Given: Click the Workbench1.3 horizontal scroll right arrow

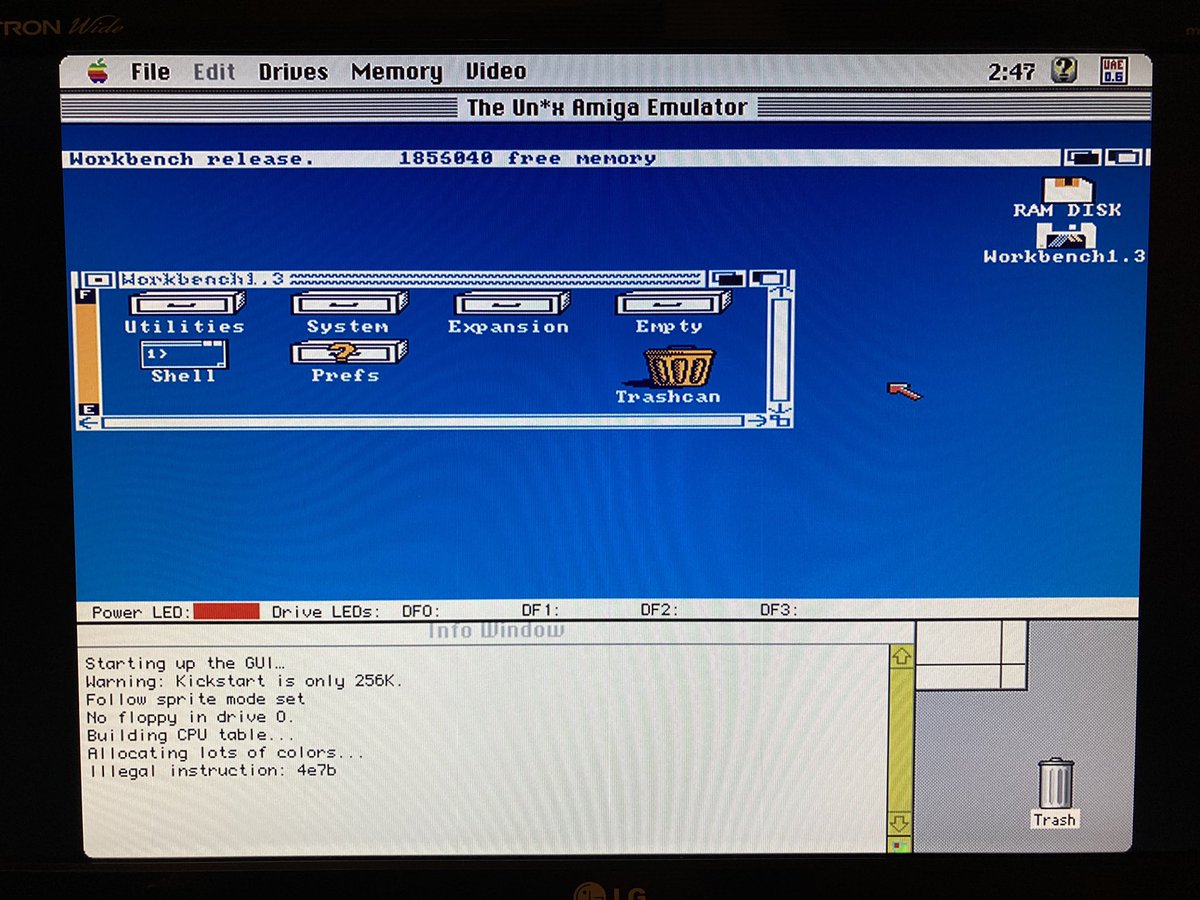Looking at the screenshot, I should pos(758,421).
